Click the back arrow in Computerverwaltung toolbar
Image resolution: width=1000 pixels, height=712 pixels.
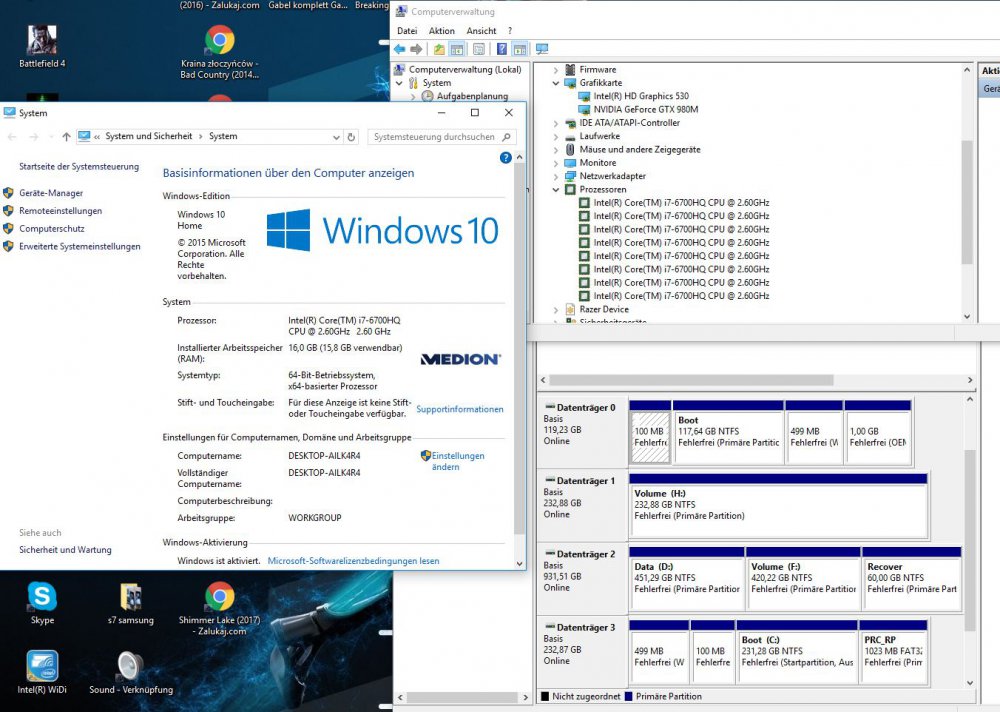coord(400,48)
